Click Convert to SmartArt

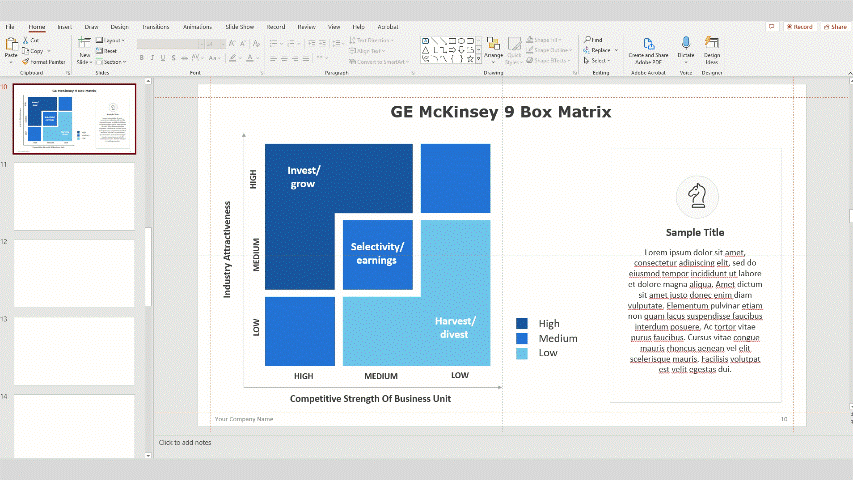click(x=379, y=61)
